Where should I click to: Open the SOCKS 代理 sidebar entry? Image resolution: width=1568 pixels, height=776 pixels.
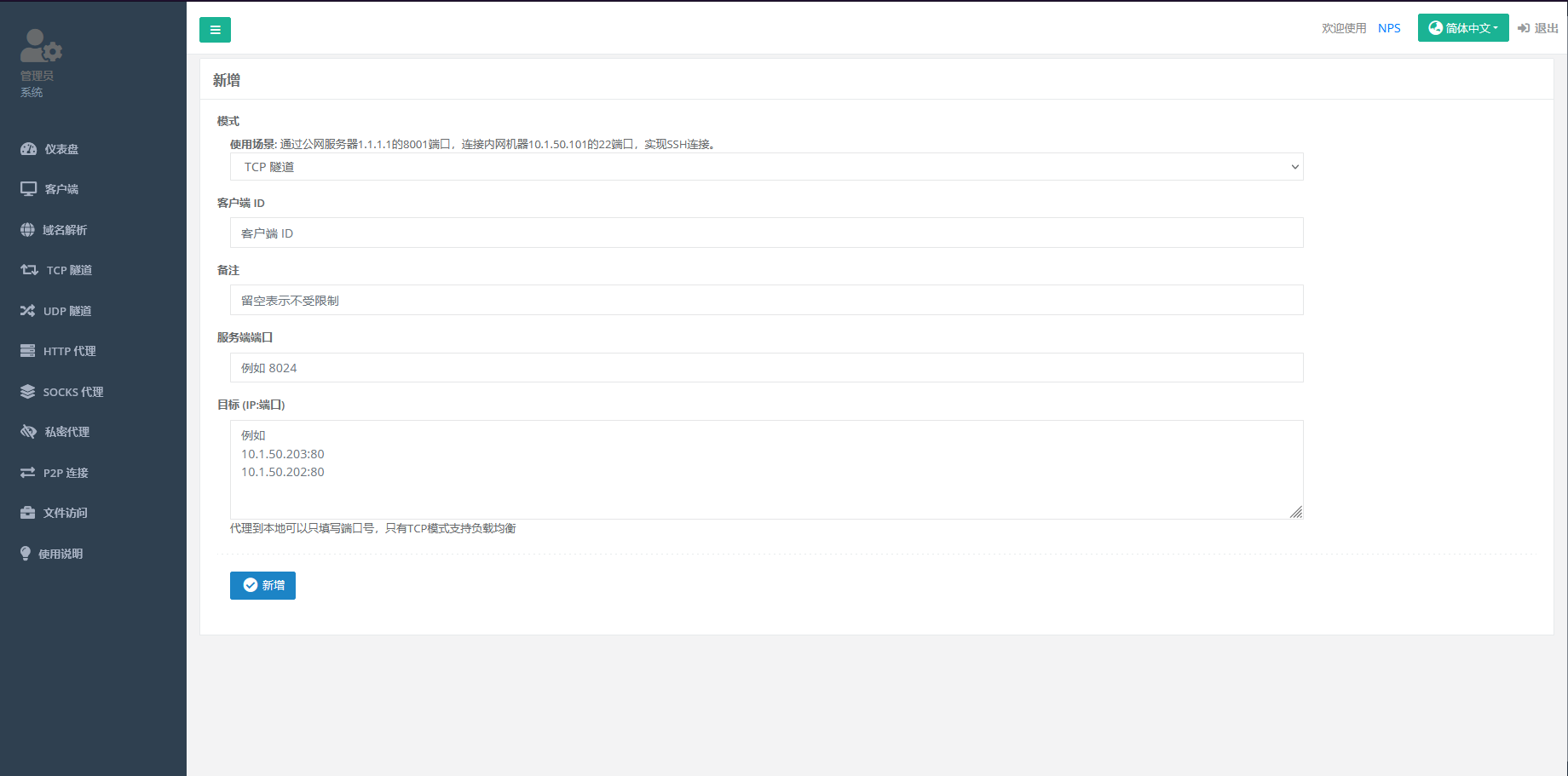tap(93, 392)
